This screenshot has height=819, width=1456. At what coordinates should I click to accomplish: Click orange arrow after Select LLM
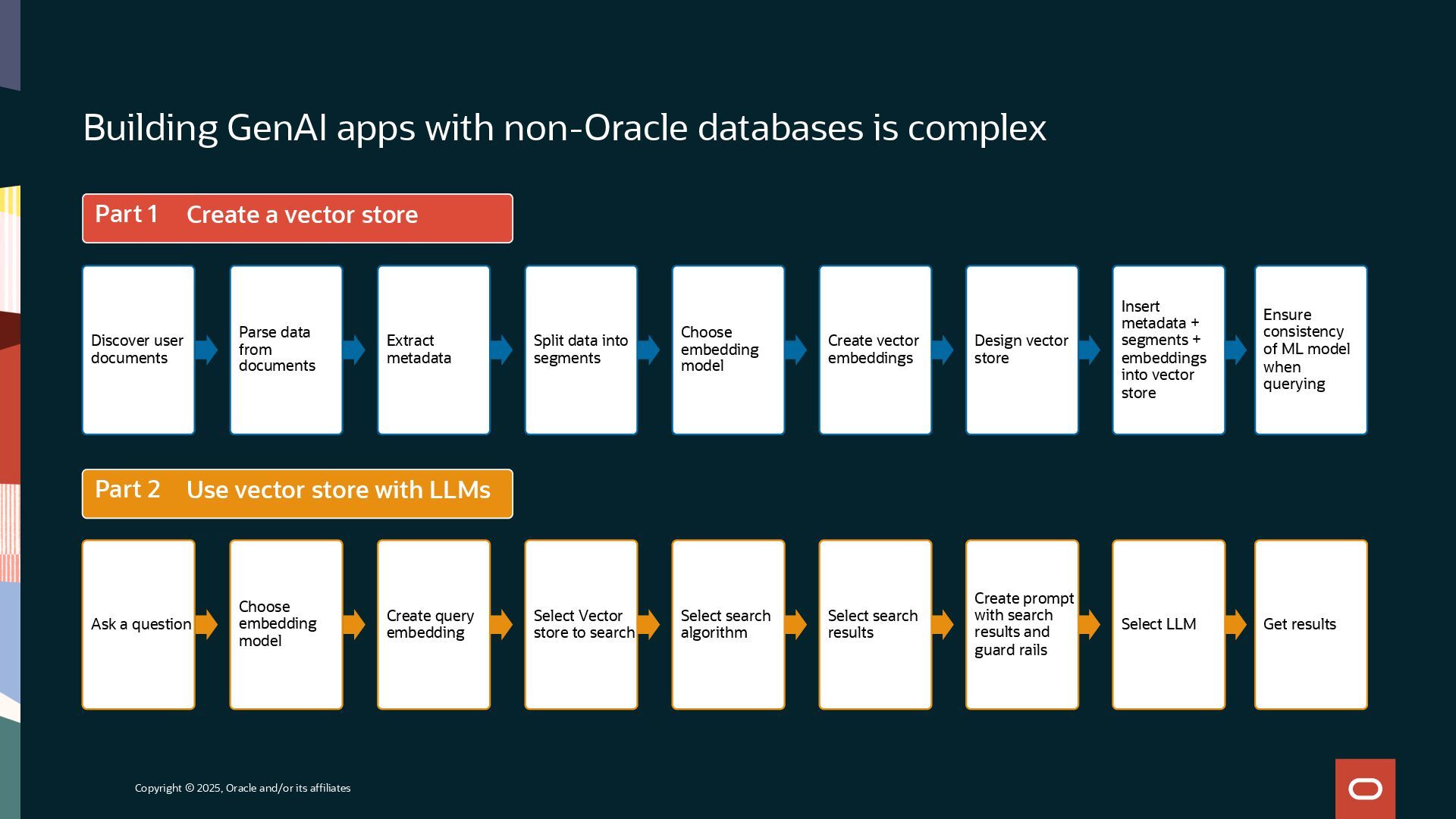(1235, 625)
